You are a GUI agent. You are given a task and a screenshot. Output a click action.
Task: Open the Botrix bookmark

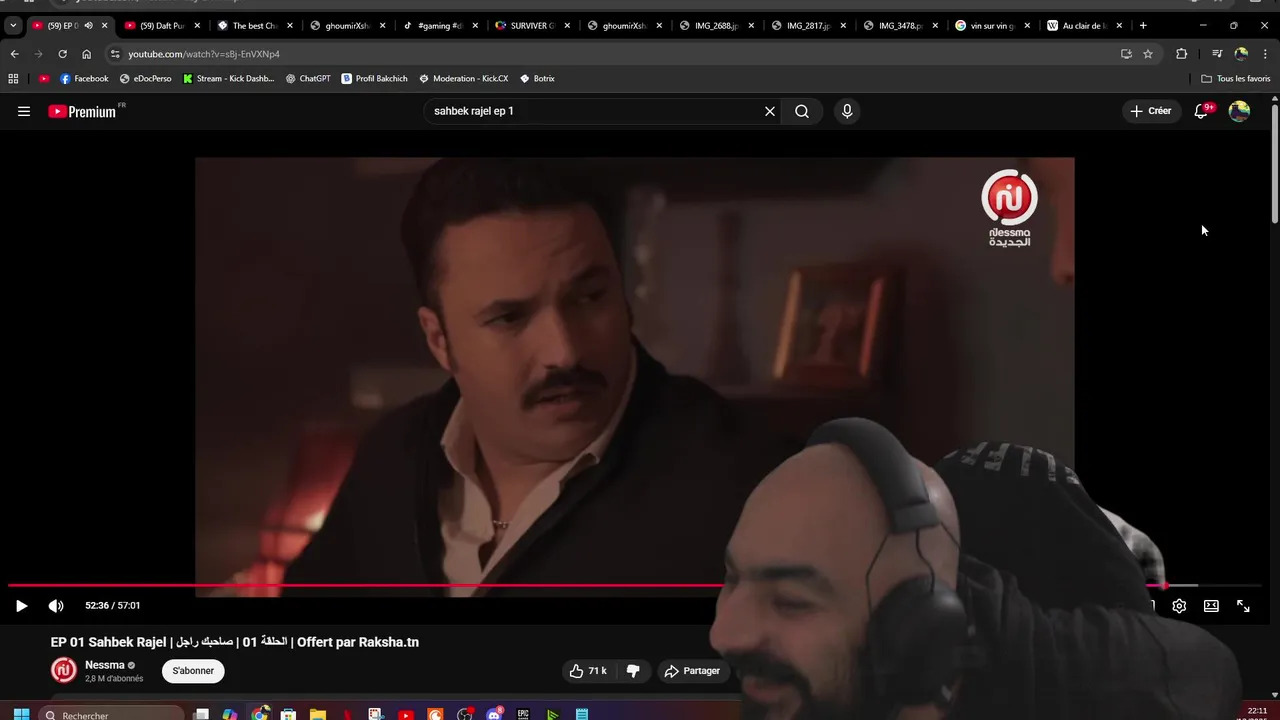(537, 78)
